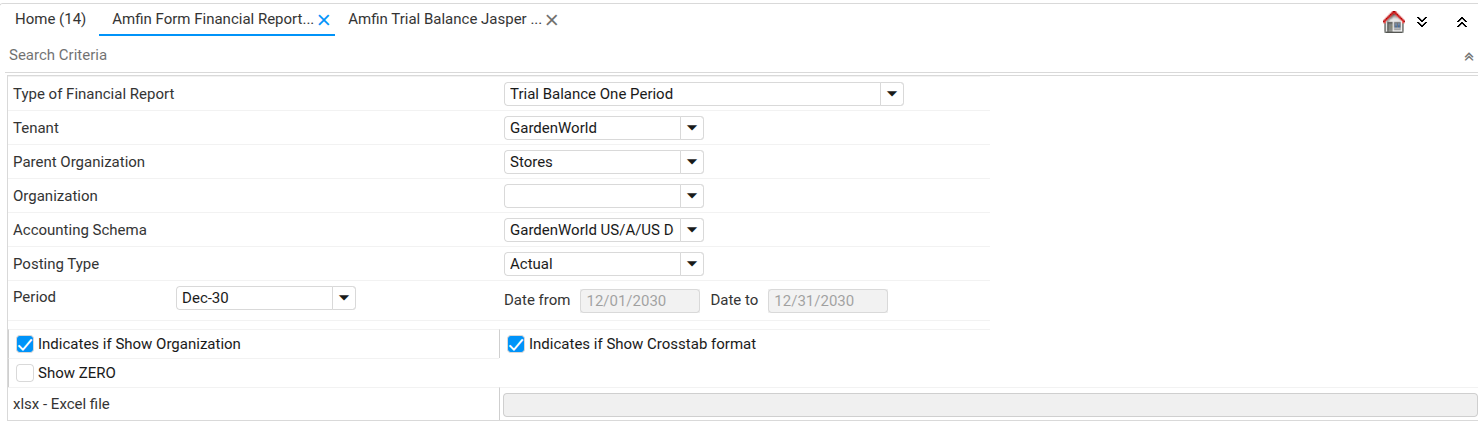1478x425 pixels.
Task: Click the Home house icon
Action: pyautogui.click(x=1394, y=22)
